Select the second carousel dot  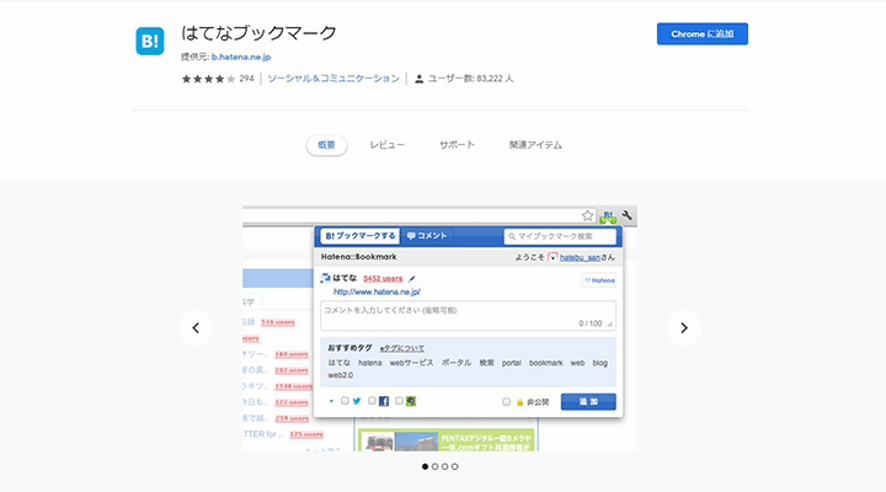435,467
